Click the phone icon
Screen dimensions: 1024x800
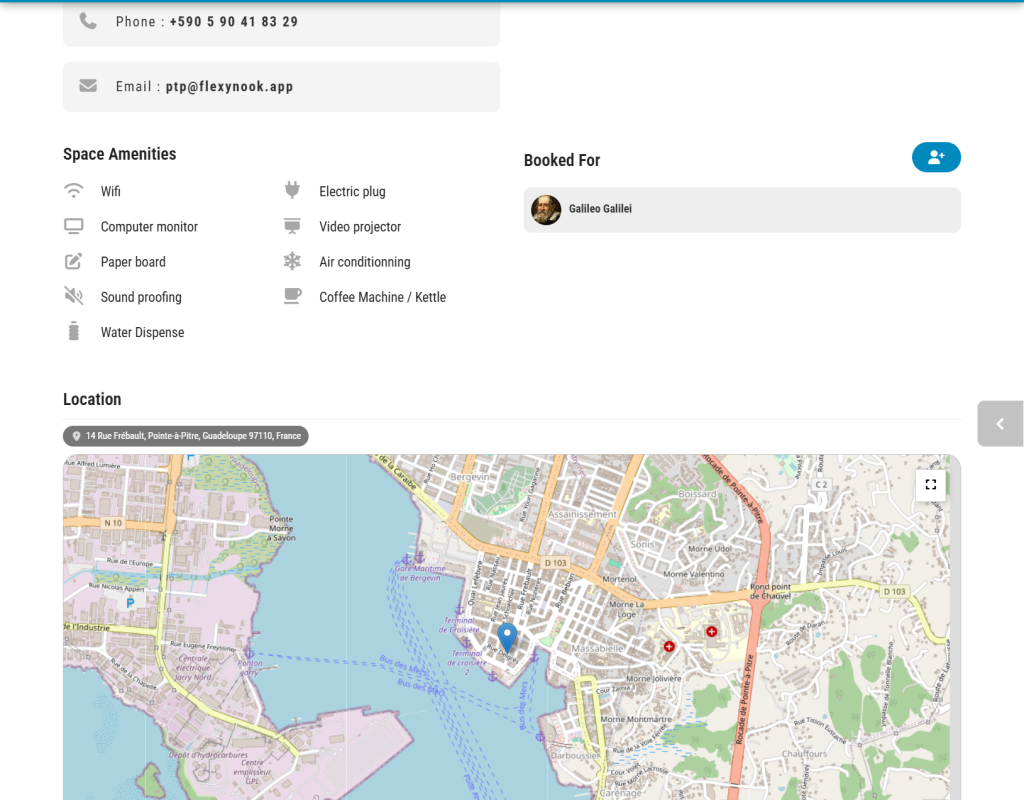point(88,22)
